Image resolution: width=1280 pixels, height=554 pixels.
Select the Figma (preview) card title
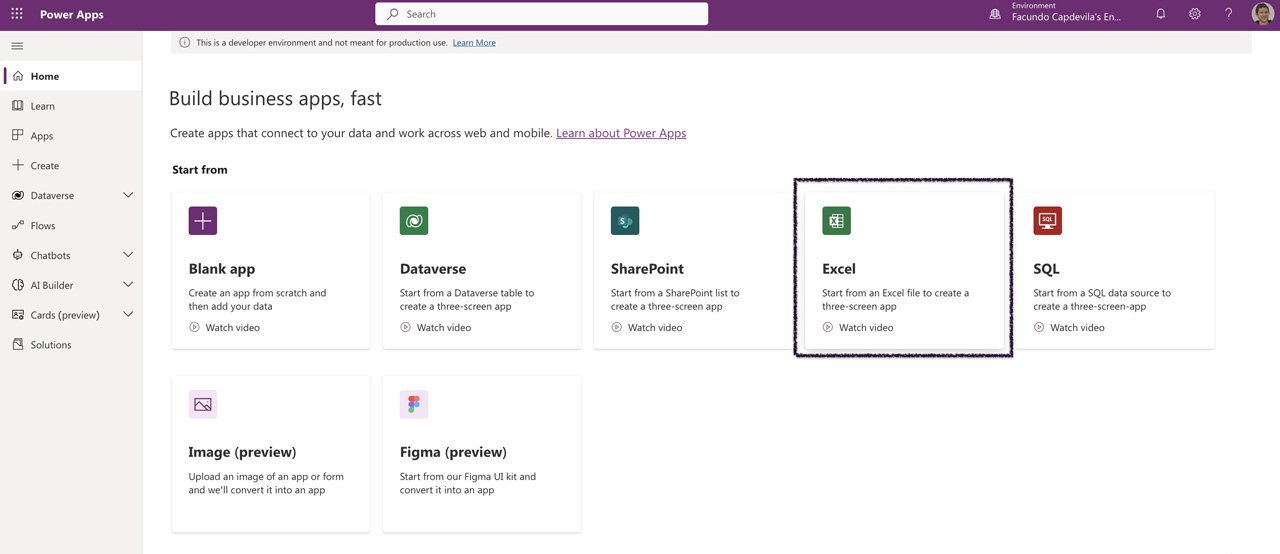(x=453, y=452)
